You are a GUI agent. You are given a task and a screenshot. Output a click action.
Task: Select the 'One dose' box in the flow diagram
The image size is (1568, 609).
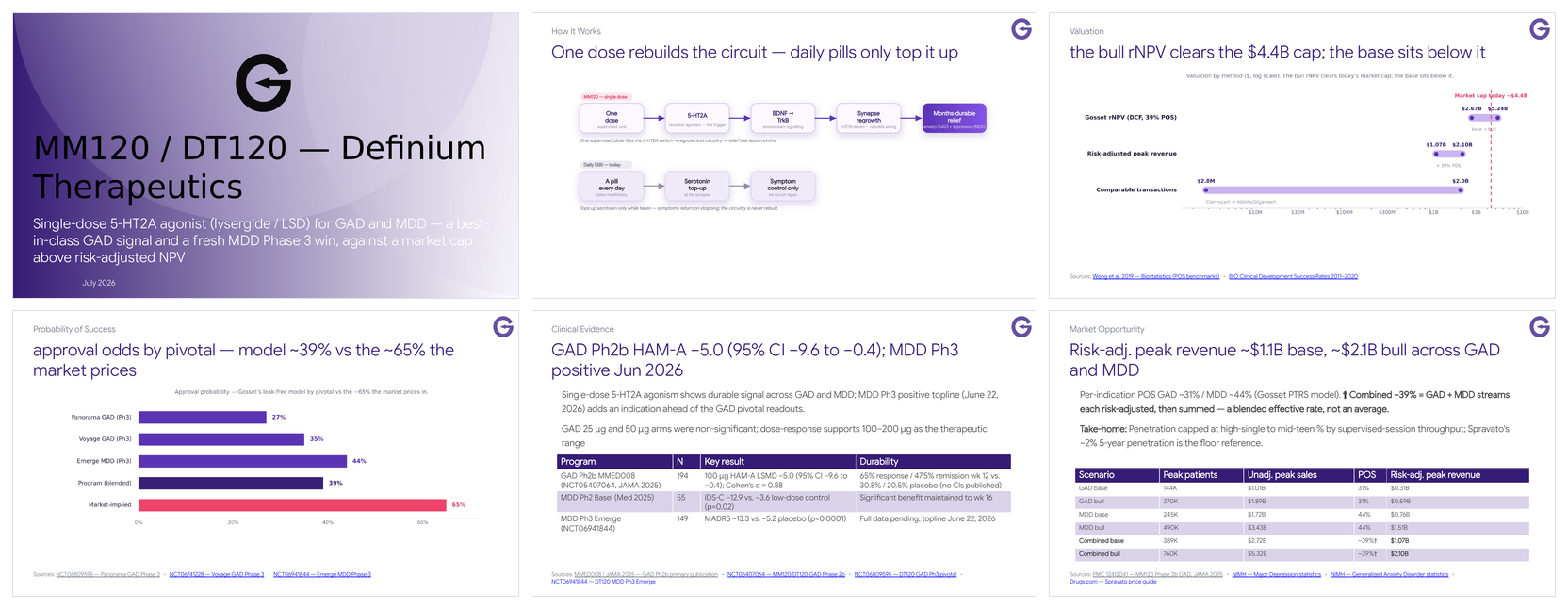pyautogui.click(x=612, y=118)
